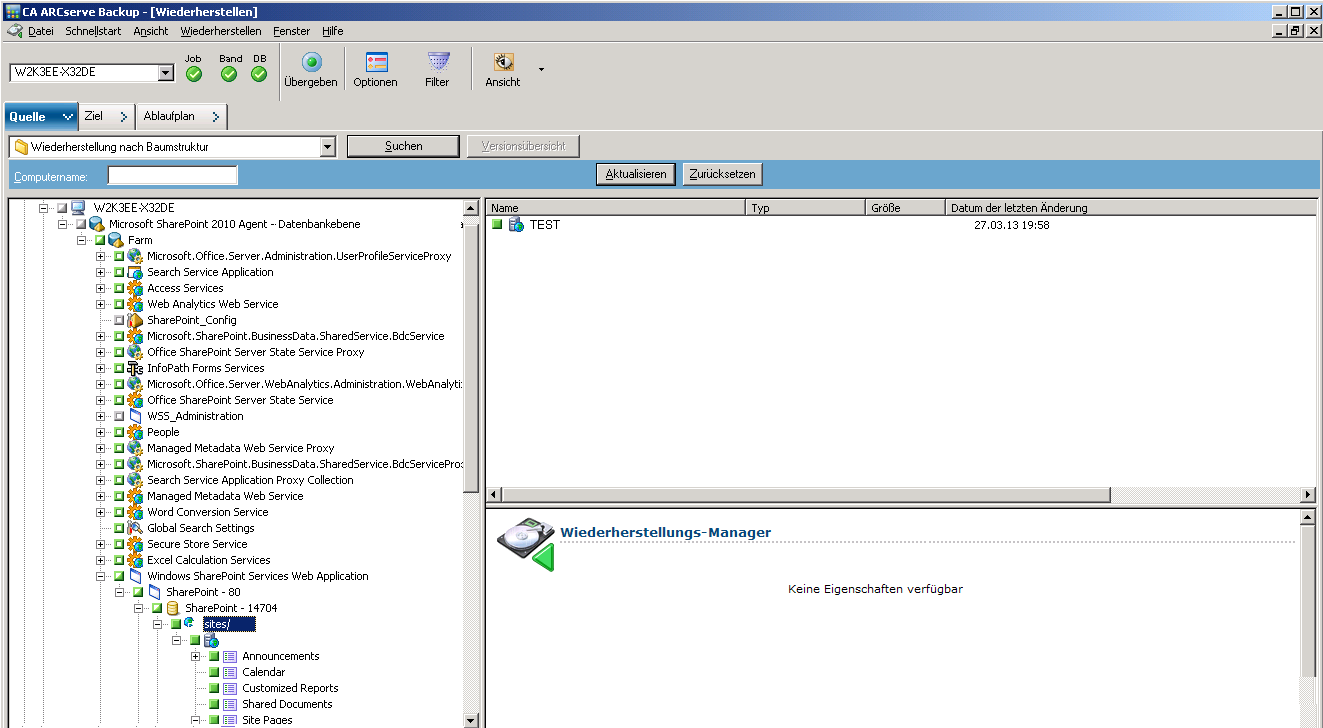Open the server name W2K3EE-X32DE dropdown
Screen dimensions: 1323x728
click(x=166, y=73)
